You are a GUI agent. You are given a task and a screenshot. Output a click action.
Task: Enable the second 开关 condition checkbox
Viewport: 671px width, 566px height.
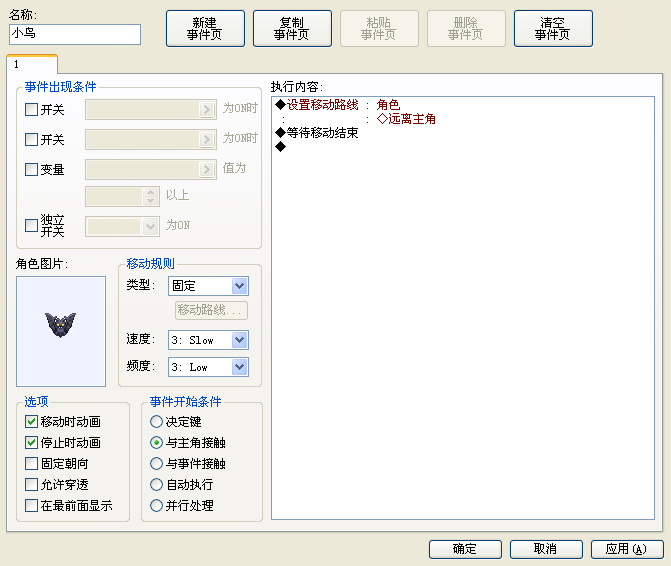pyautogui.click(x=31, y=139)
